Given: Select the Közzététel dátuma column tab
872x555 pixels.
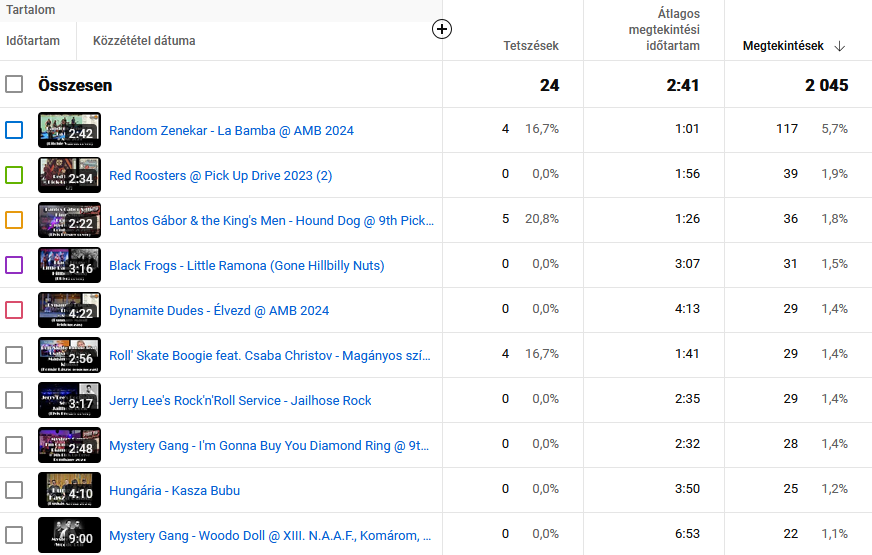Looking at the screenshot, I should [x=144, y=41].
